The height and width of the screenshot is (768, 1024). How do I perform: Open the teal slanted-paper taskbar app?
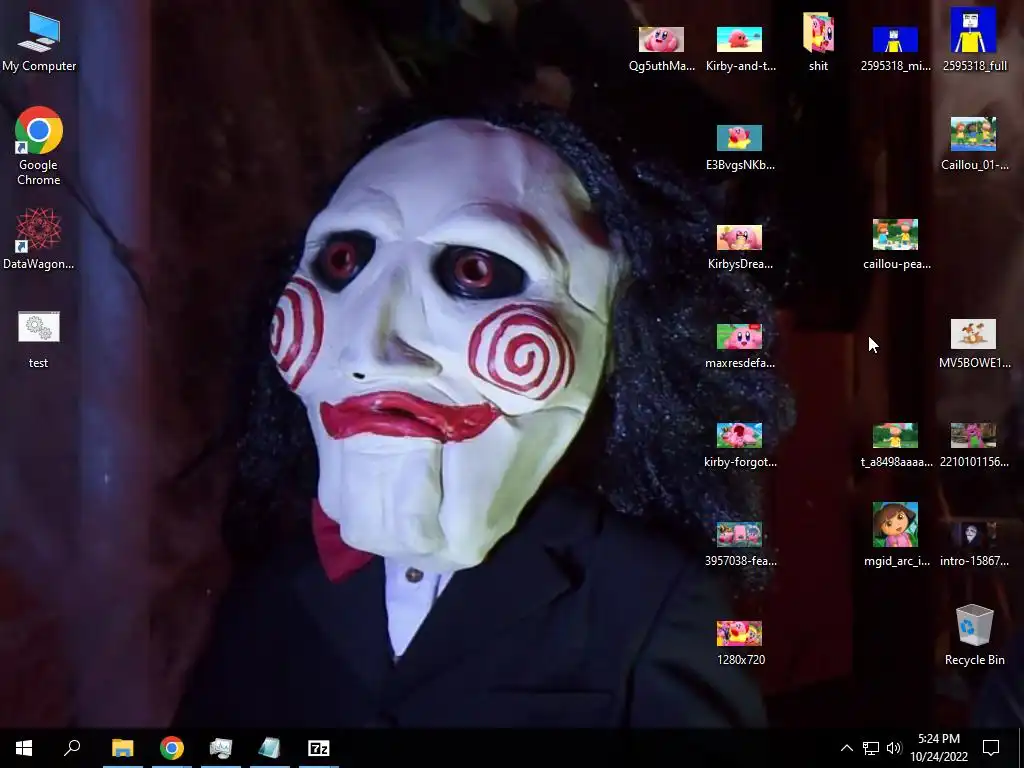[x=270, y=748]
